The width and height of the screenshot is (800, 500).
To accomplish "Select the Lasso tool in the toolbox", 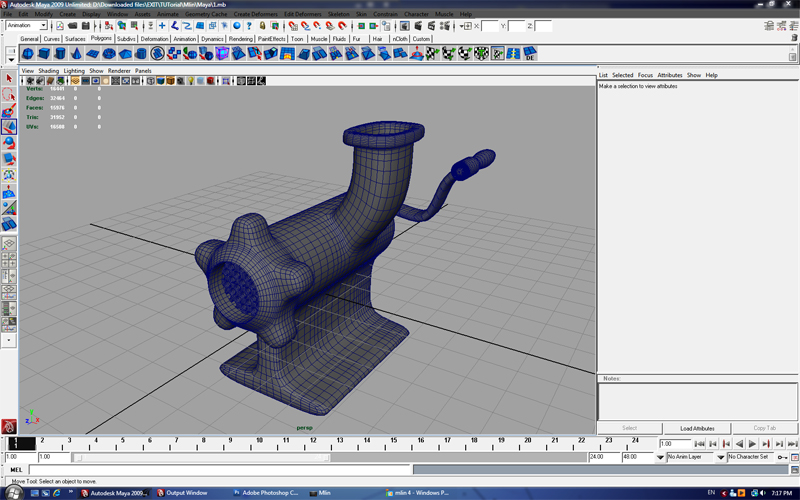I will tap(9, 95).
